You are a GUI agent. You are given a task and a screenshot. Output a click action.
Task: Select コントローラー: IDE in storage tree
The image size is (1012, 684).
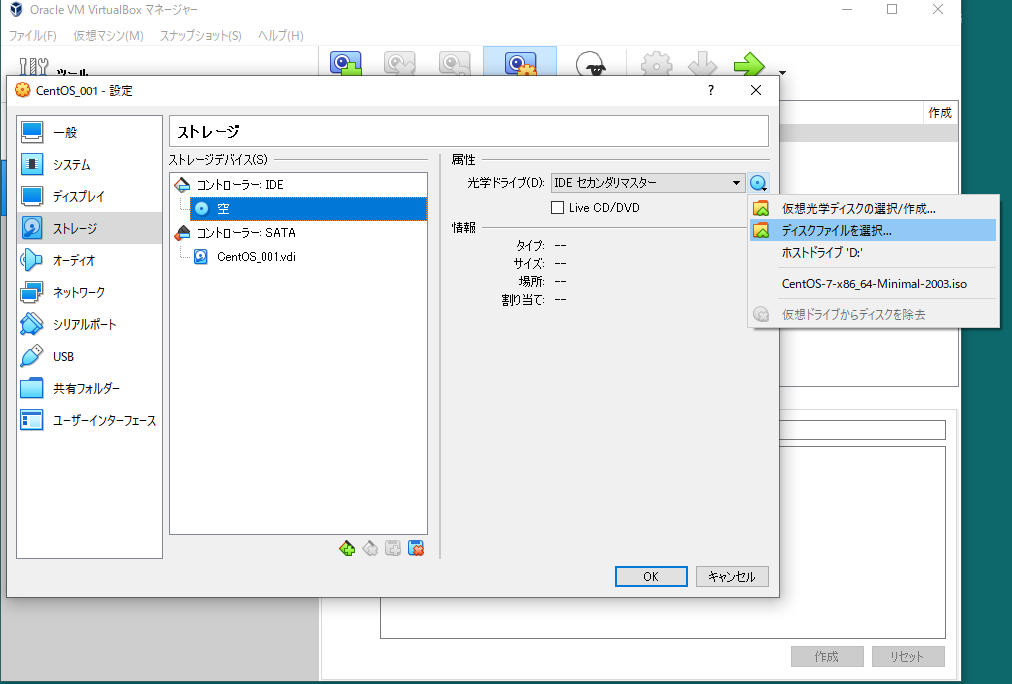click(240, 185)
